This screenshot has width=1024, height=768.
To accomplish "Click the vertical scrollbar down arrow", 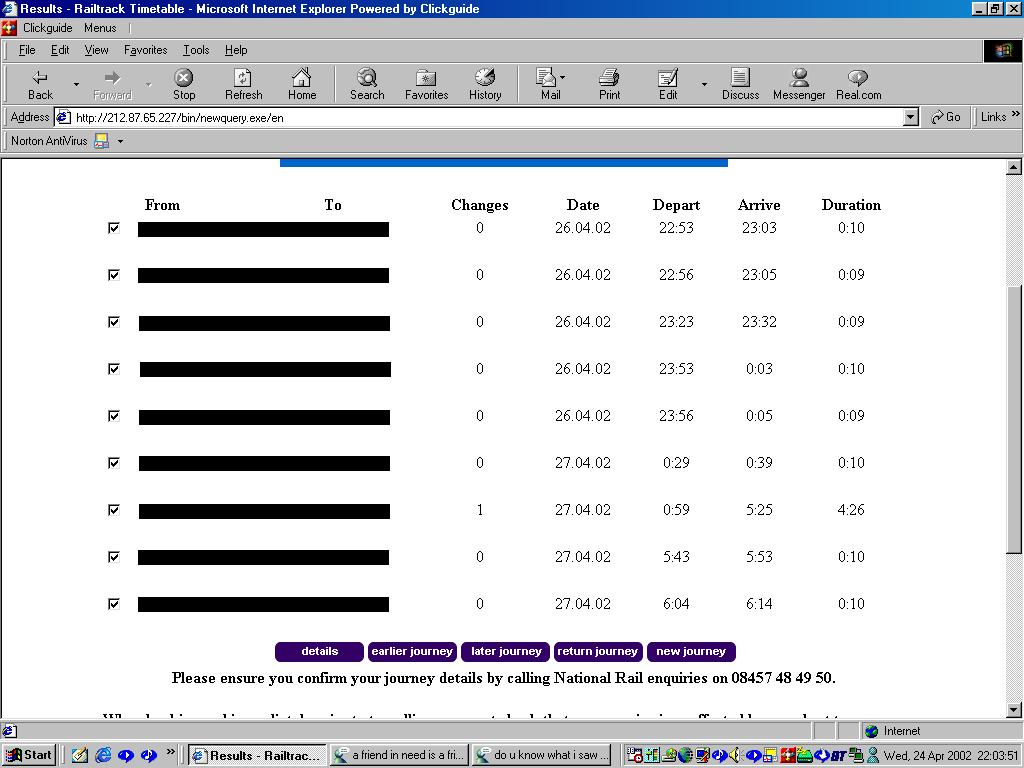I will [1014, 710].
